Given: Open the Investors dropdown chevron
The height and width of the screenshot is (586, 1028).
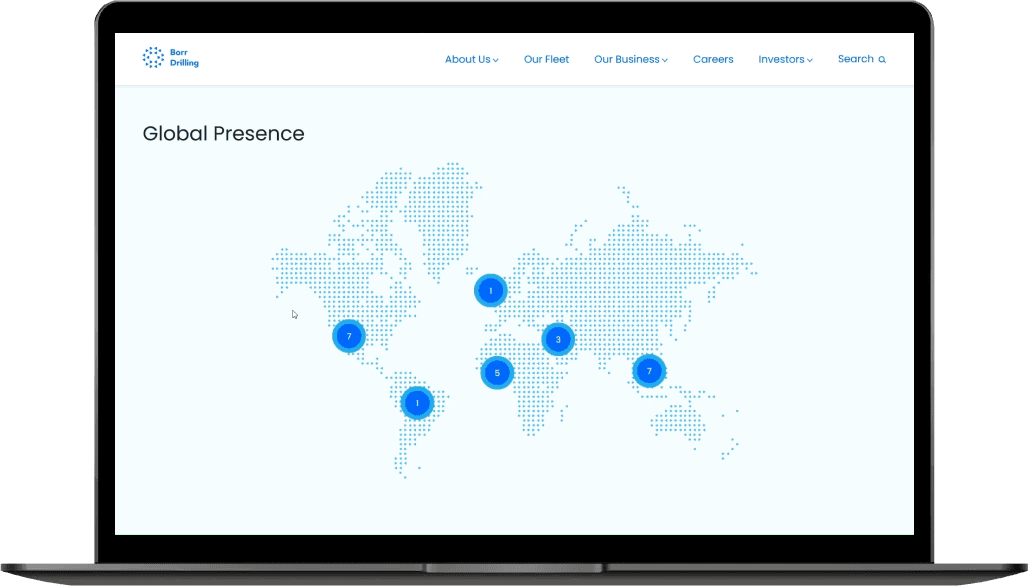Looking at the screenshot, I should click(x=809, y=60).
